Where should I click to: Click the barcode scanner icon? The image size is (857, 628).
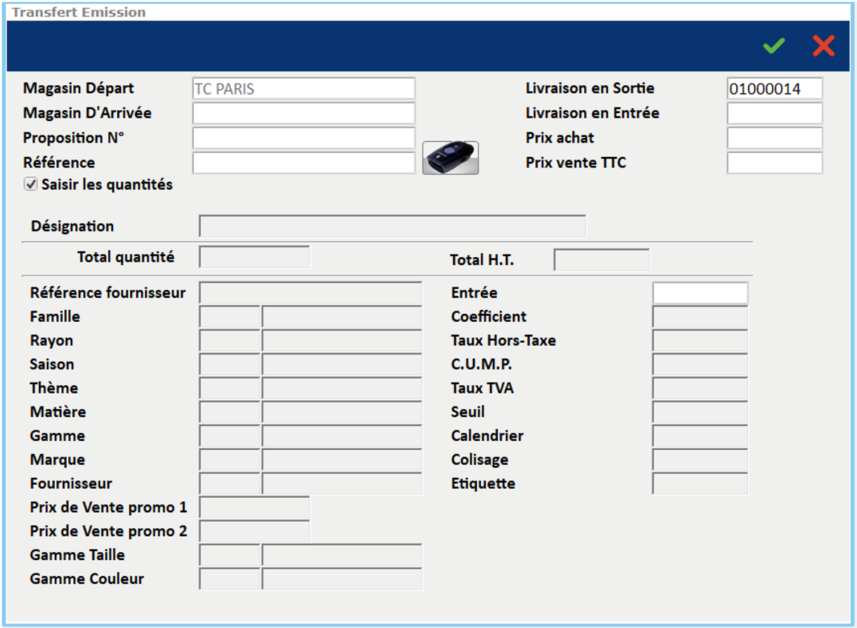click(450, 158)
